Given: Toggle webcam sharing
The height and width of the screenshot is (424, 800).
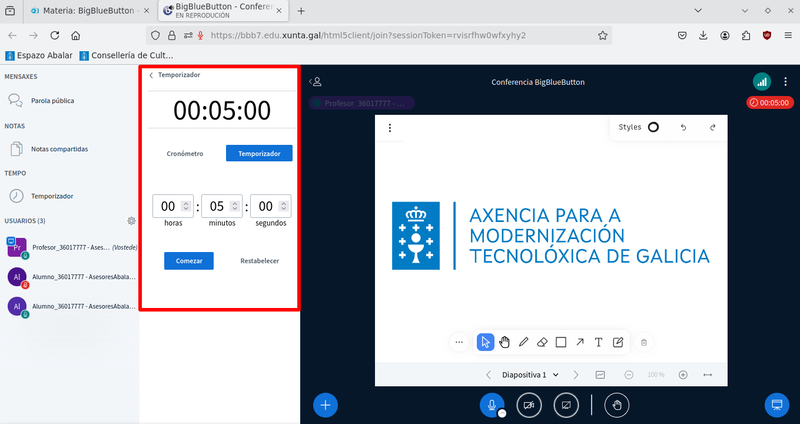Looking at the screenshot, I should coord(529,405).
